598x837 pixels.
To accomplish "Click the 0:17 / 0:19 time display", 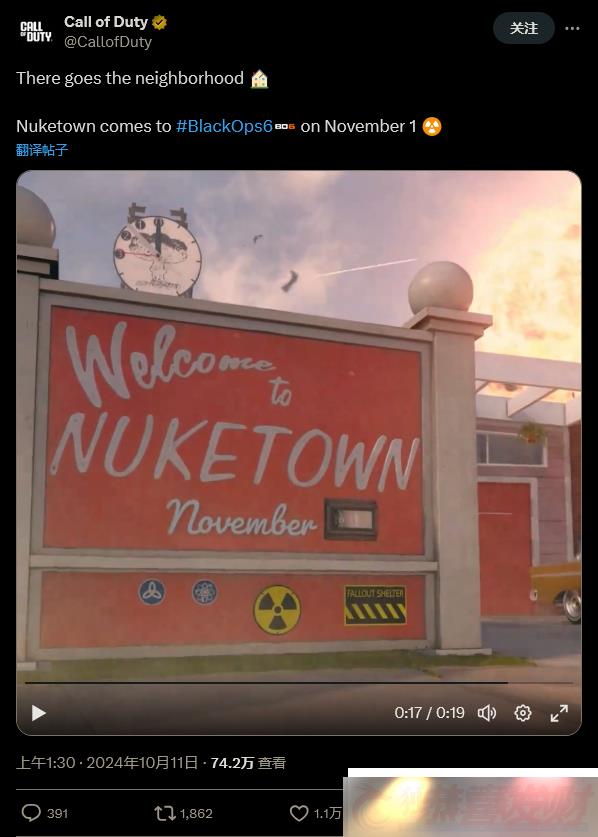I will (429, 713).
